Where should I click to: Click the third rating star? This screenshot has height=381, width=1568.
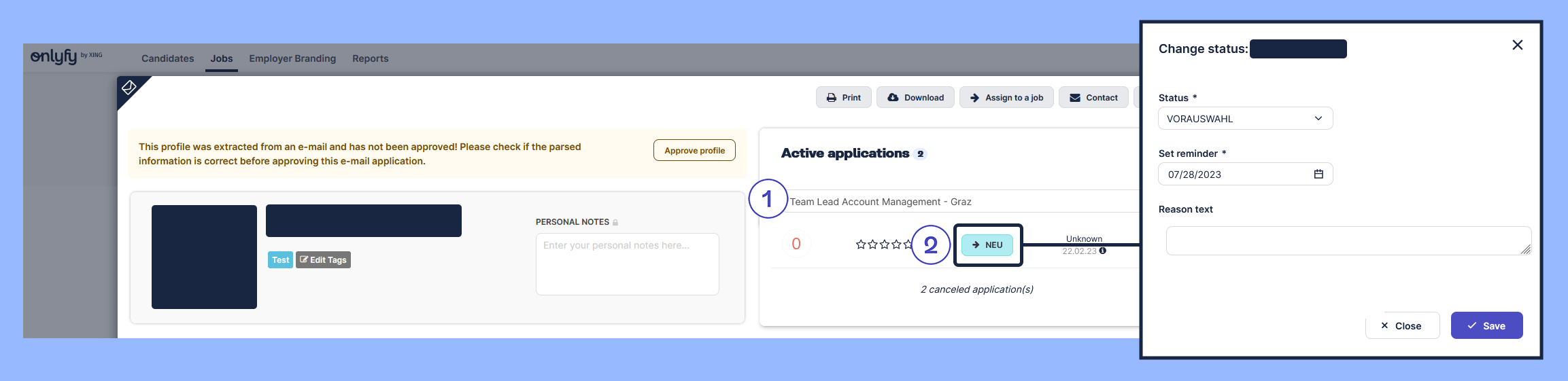(884, 244)
